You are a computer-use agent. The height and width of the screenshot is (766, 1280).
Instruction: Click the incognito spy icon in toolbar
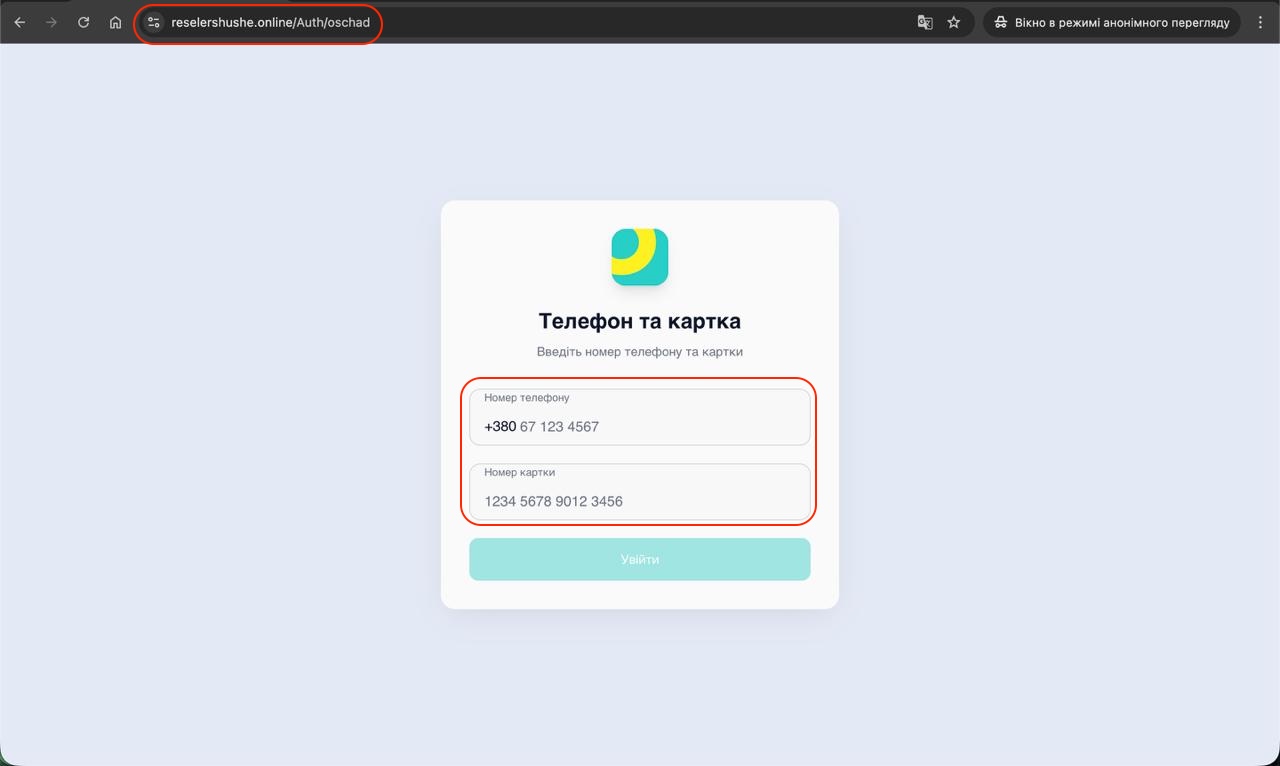1000,22
